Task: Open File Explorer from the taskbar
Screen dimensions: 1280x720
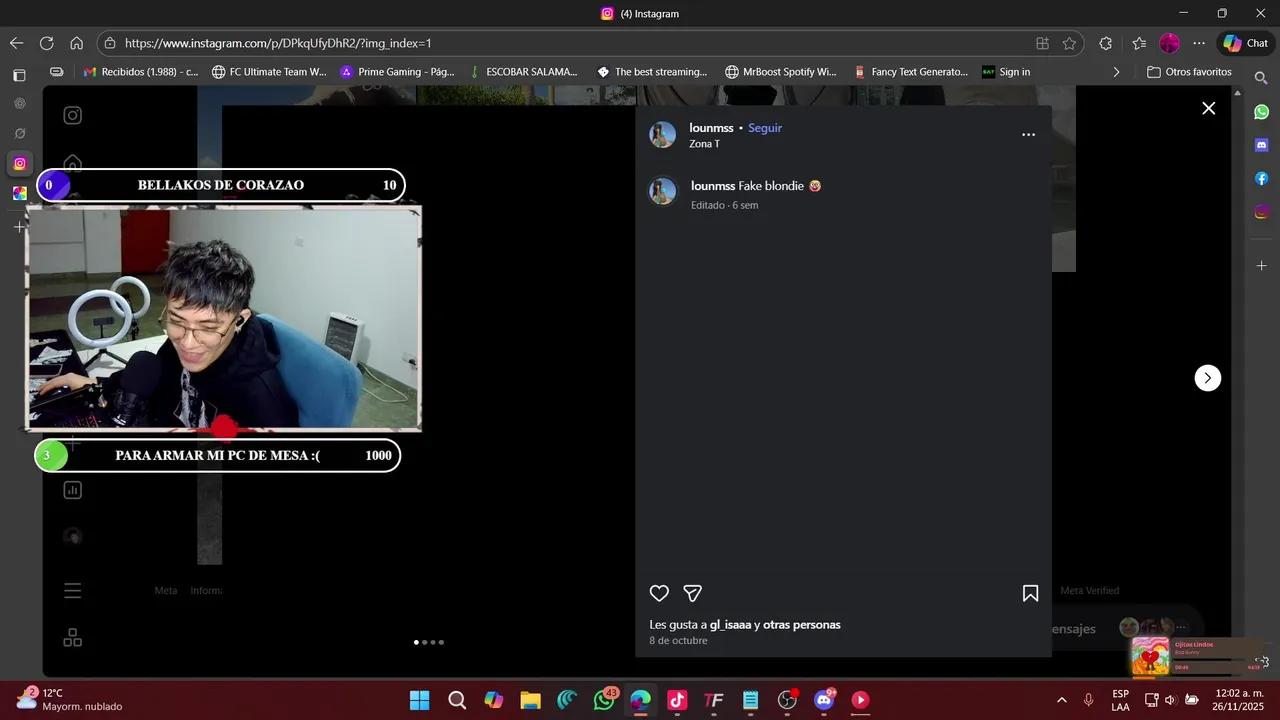Action: click(530, 700)
